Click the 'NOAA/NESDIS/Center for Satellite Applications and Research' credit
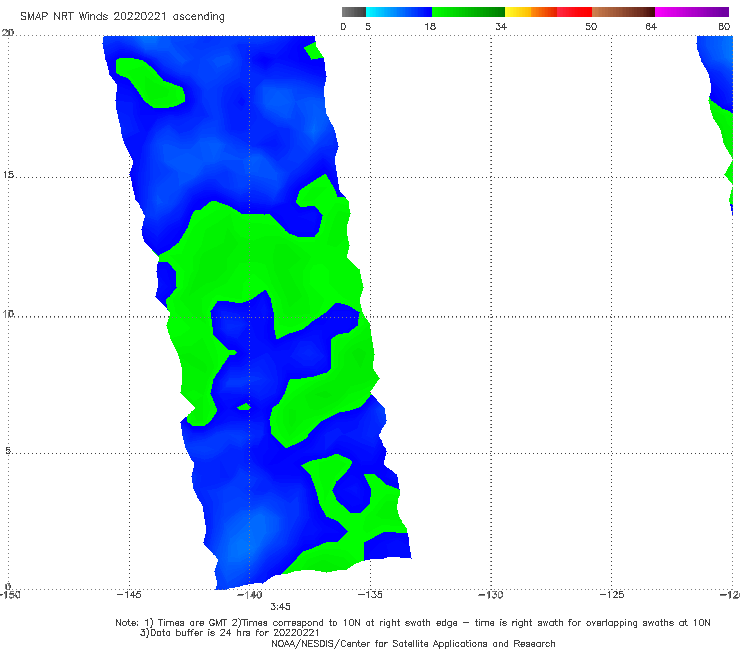This screenshot has width=740, height=650. (413, 644)
